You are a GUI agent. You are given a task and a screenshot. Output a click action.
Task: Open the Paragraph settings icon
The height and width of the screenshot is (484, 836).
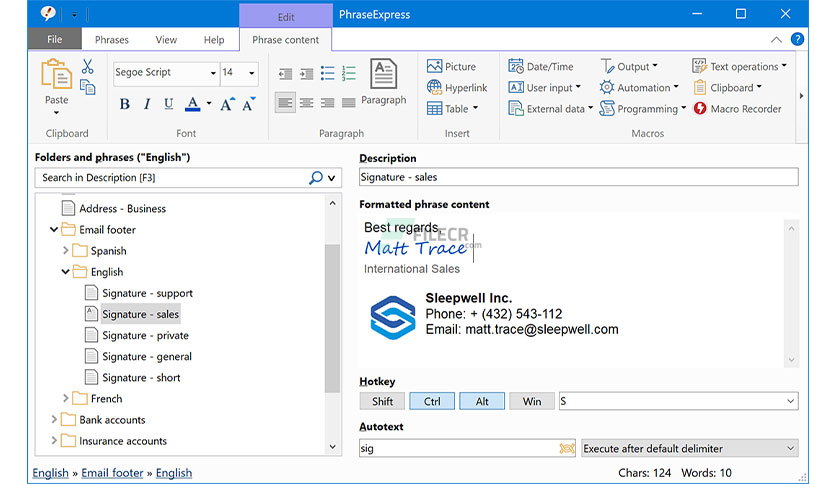click(383, 79)
